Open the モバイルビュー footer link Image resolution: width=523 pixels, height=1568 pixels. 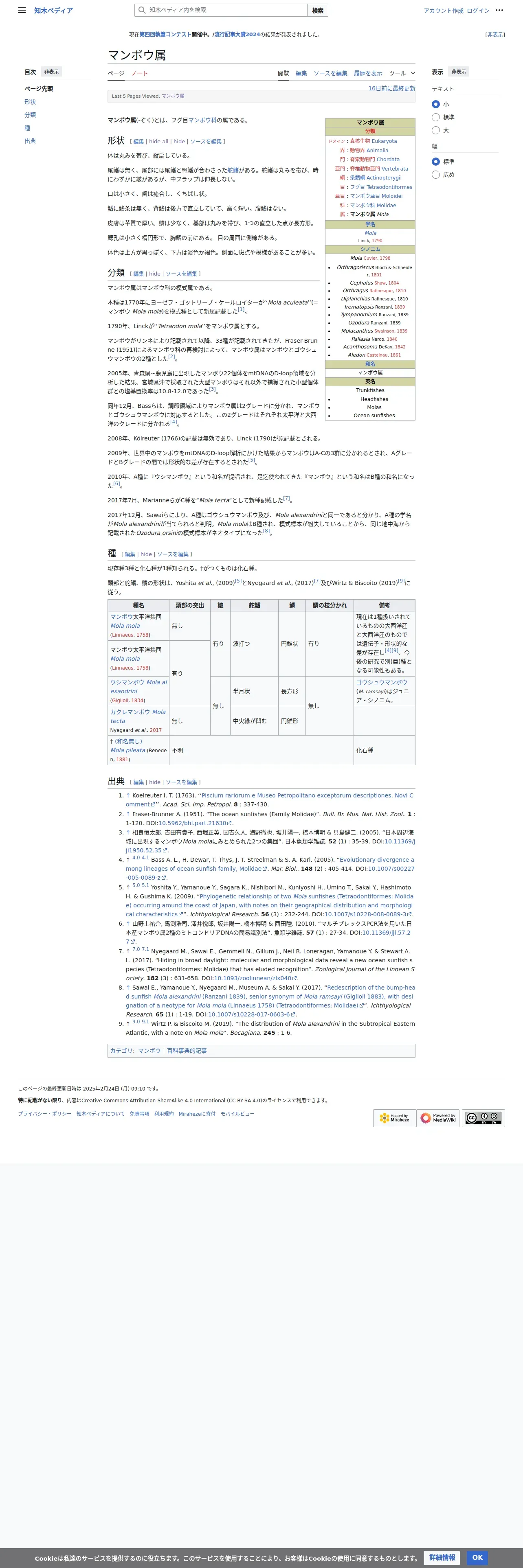237,1114
